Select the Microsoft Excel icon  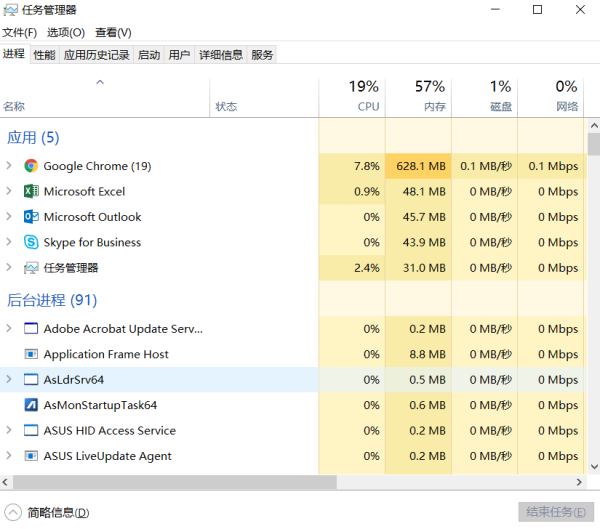pyautogui.click(x=31, y=191)
